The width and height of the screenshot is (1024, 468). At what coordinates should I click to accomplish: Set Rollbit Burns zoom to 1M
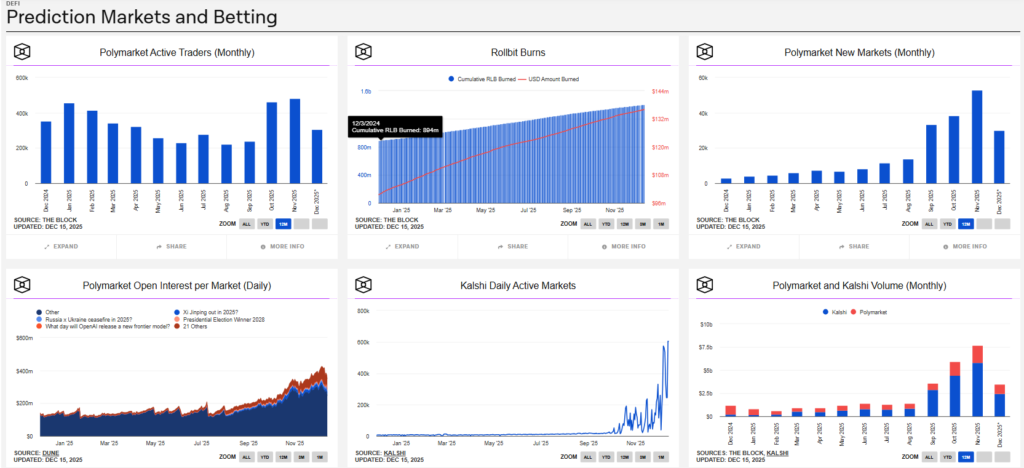point(661,224)
